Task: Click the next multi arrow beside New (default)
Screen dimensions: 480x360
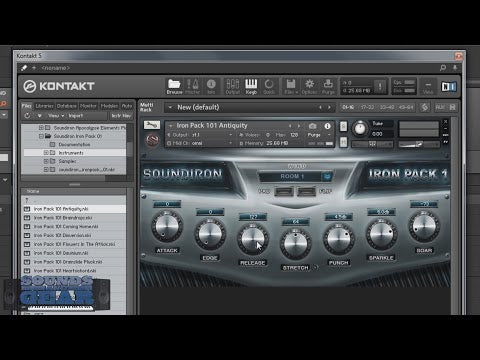Action: pyautogui.click(x=329, y=107)
